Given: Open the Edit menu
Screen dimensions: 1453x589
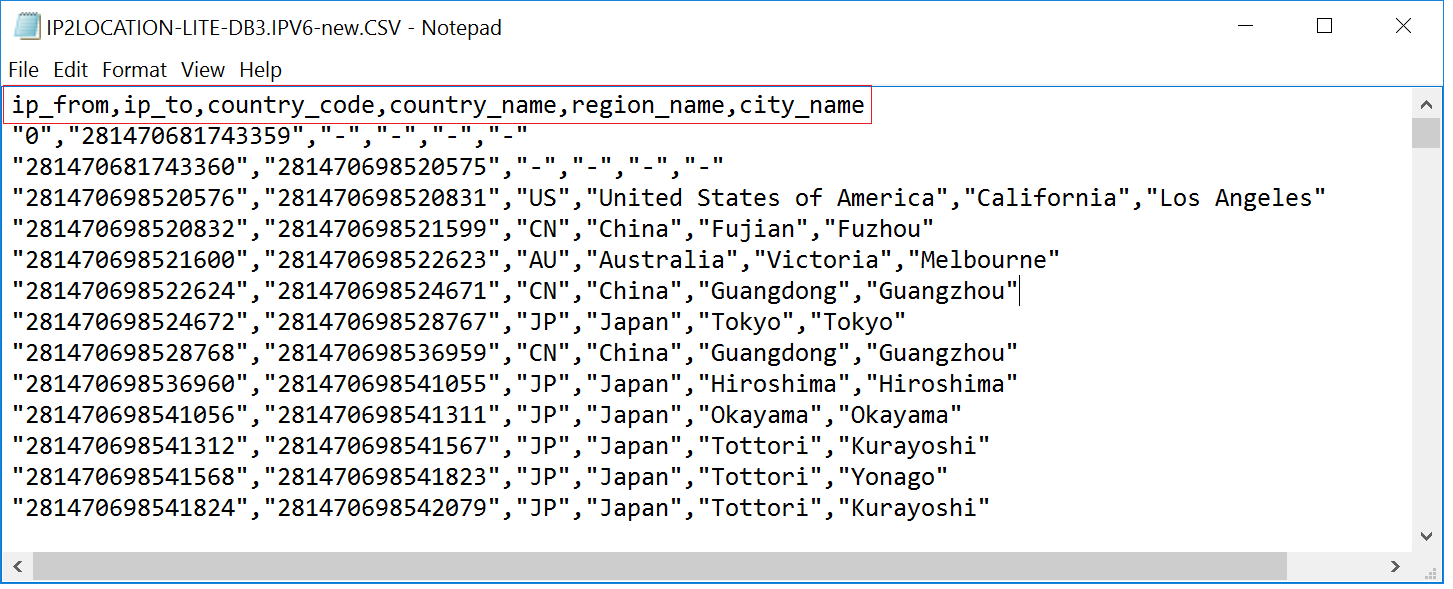Looking at the screenshot, I should click(70, 70).
